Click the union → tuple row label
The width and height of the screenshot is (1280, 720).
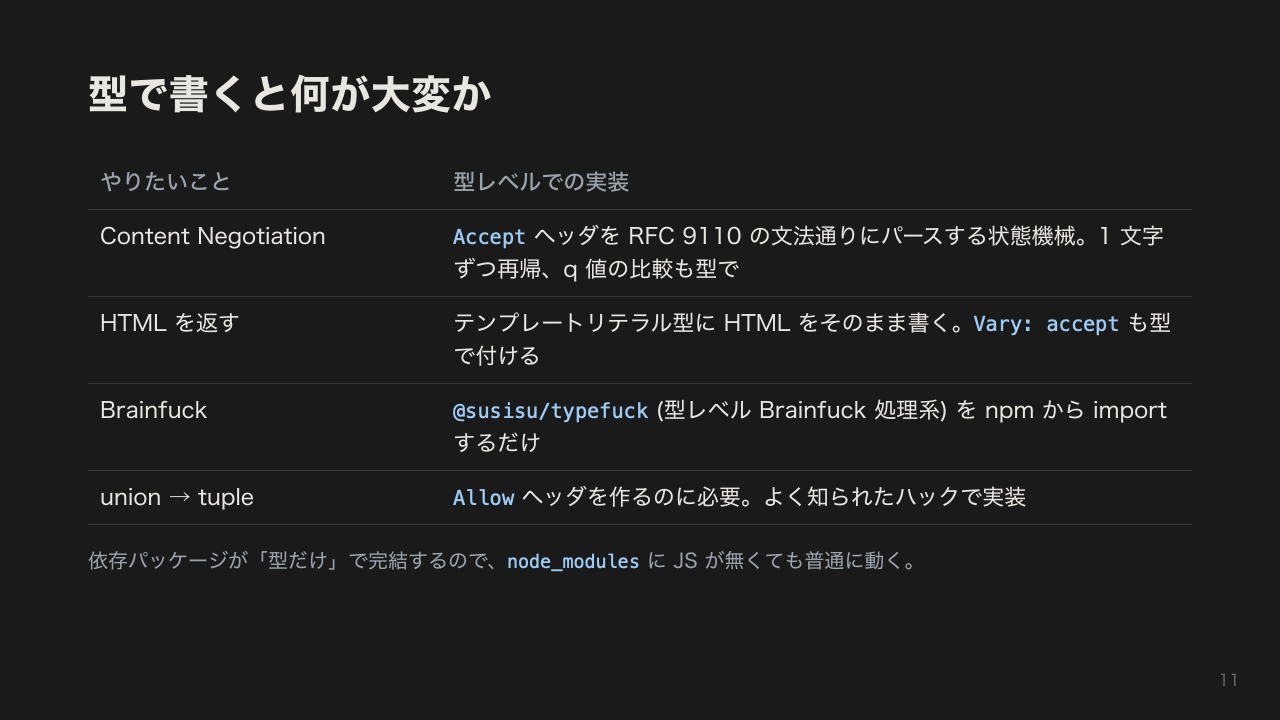177,497
